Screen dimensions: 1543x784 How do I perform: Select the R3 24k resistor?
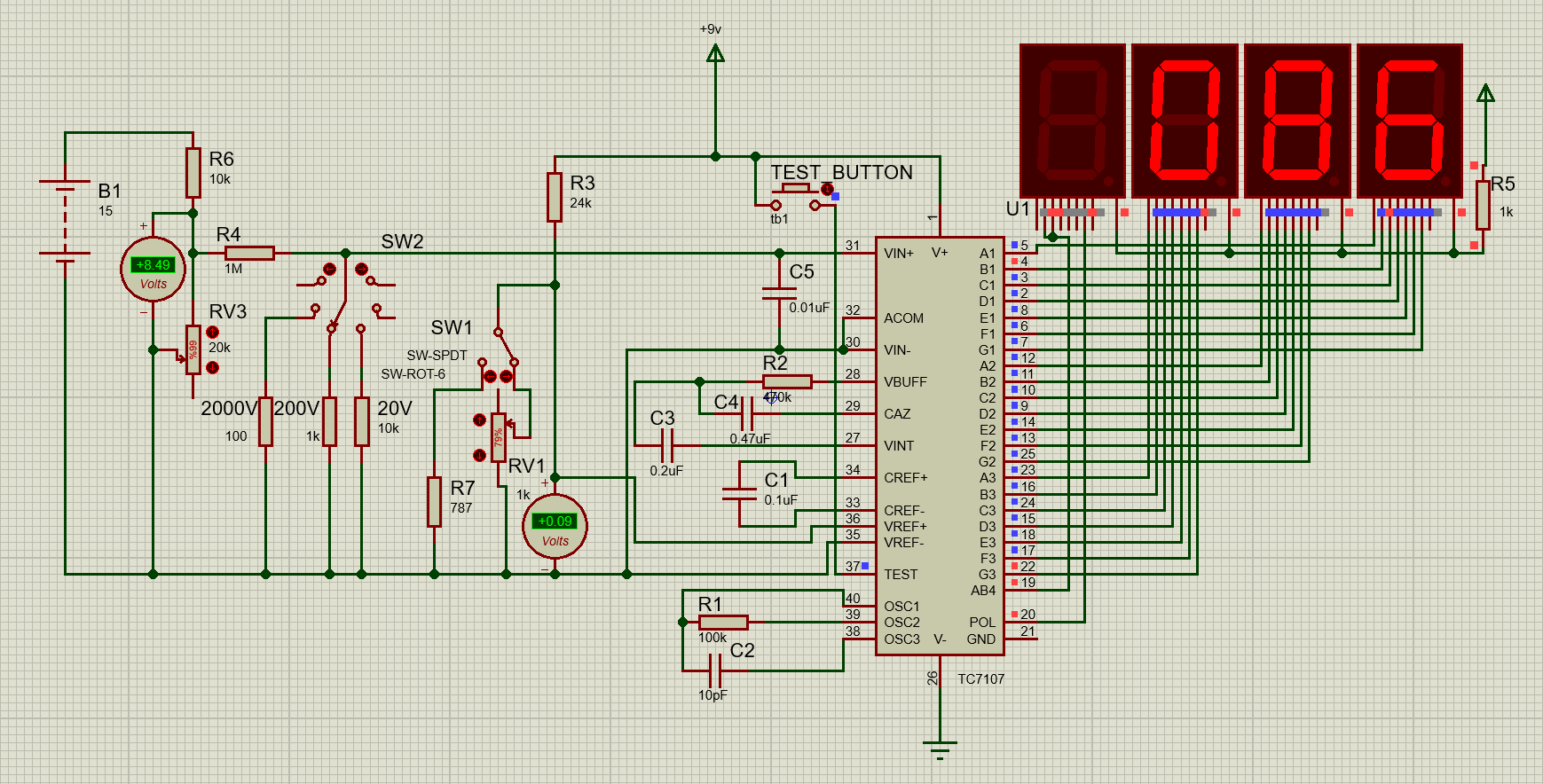[x=555, y=197]
